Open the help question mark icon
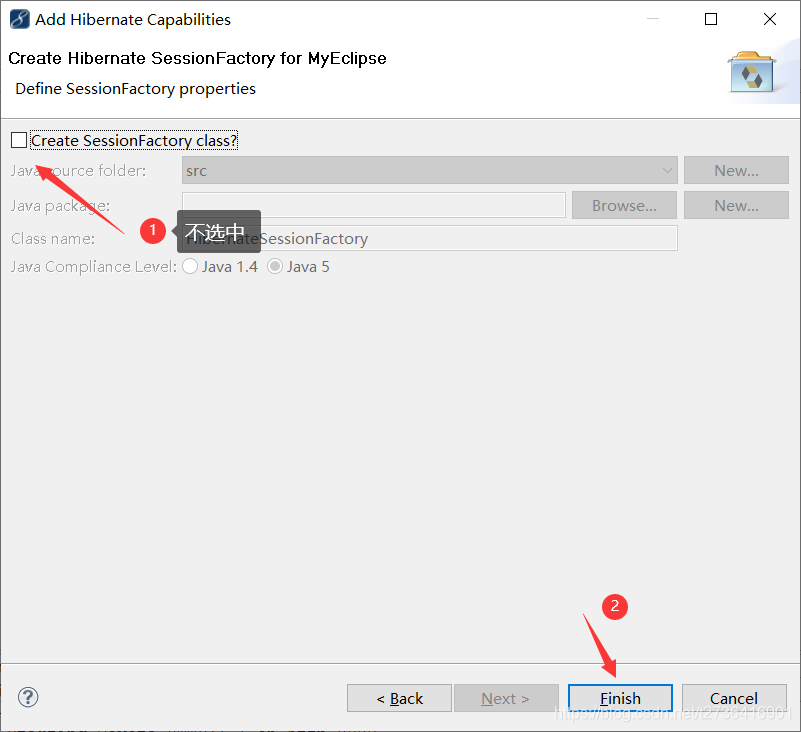Viewport: 801px width, 732px height. coord(28,697)
